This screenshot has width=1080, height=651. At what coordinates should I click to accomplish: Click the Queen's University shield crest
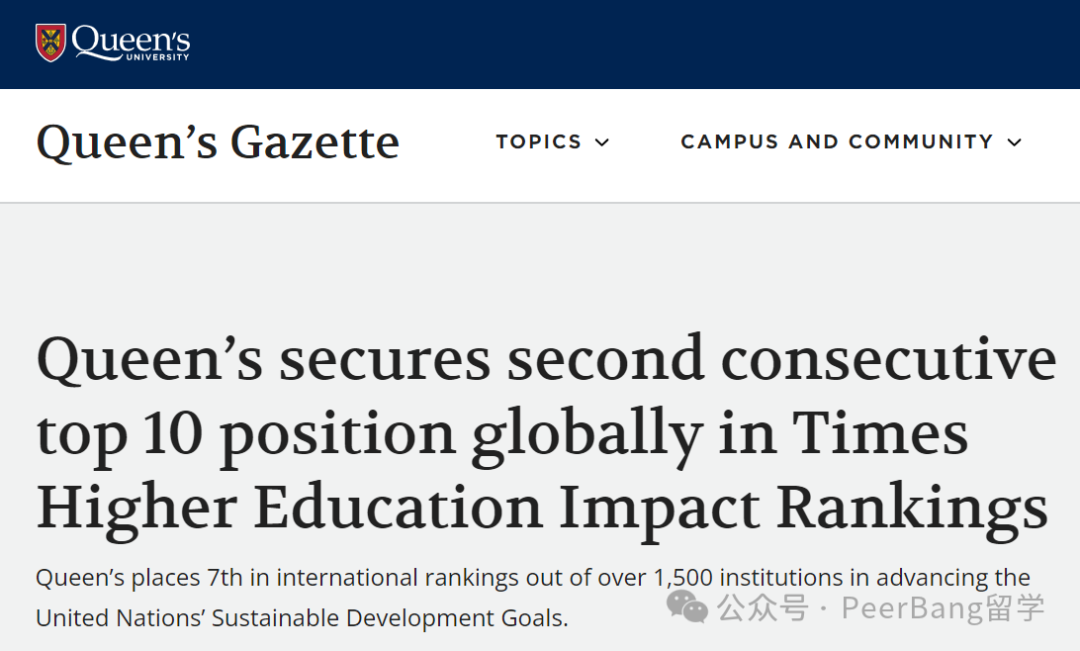click(x=50, y=43)
